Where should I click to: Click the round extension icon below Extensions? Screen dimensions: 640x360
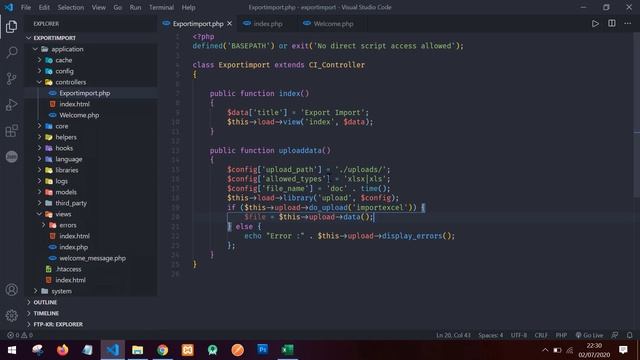pos(11,157)
